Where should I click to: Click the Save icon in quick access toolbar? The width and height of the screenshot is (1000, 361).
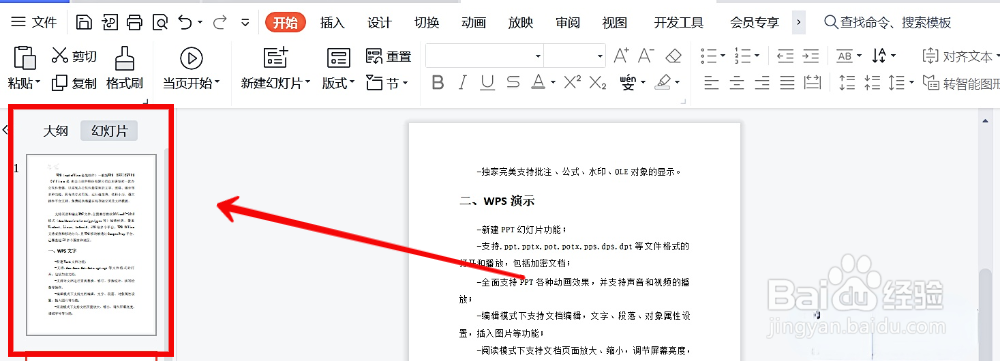pos(84,23)
